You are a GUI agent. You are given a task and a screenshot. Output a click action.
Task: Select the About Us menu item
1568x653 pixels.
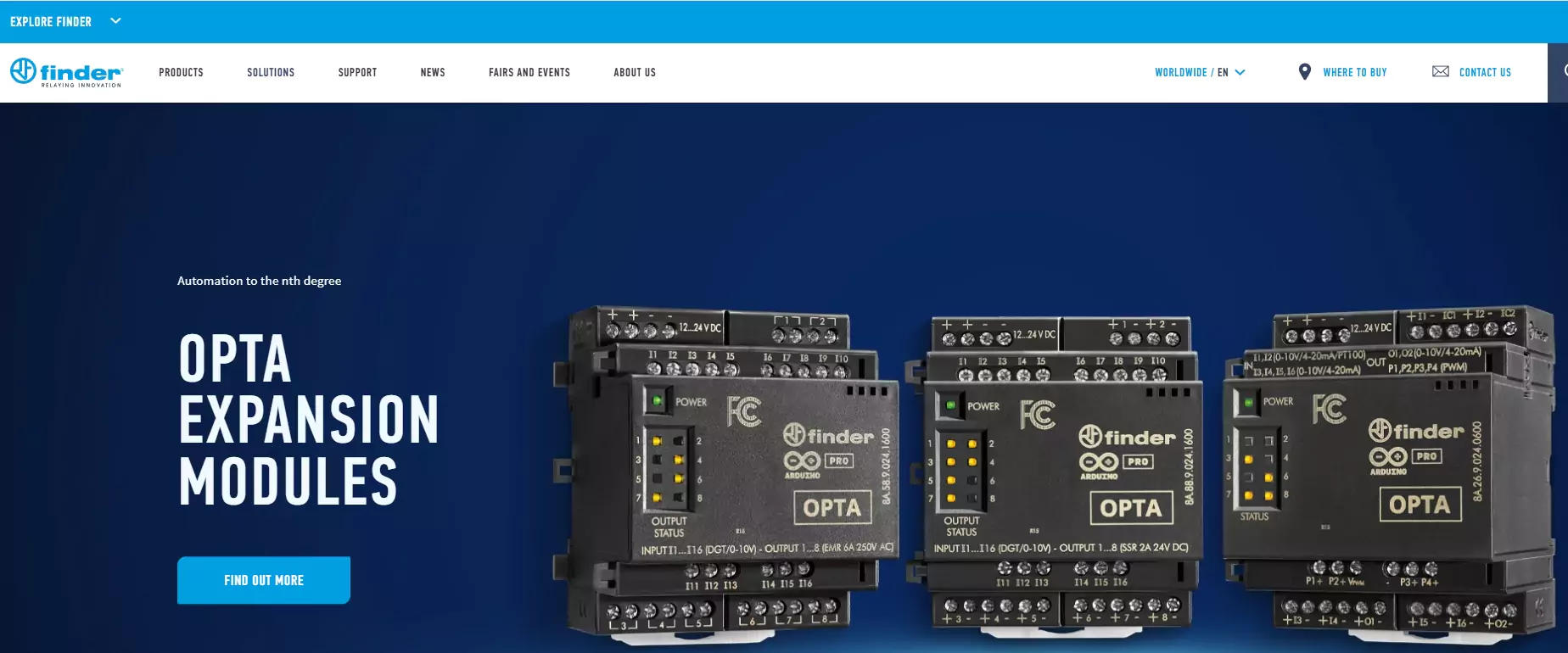click(635, 72)
